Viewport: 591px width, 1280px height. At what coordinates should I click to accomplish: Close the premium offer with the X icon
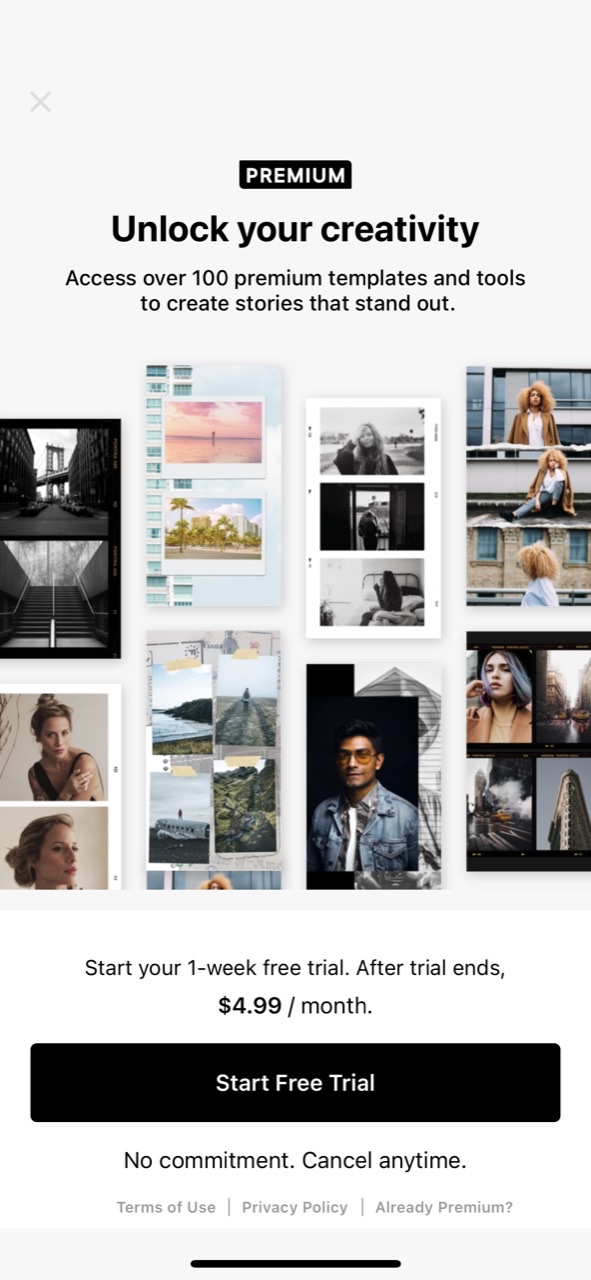pos(40,101)
